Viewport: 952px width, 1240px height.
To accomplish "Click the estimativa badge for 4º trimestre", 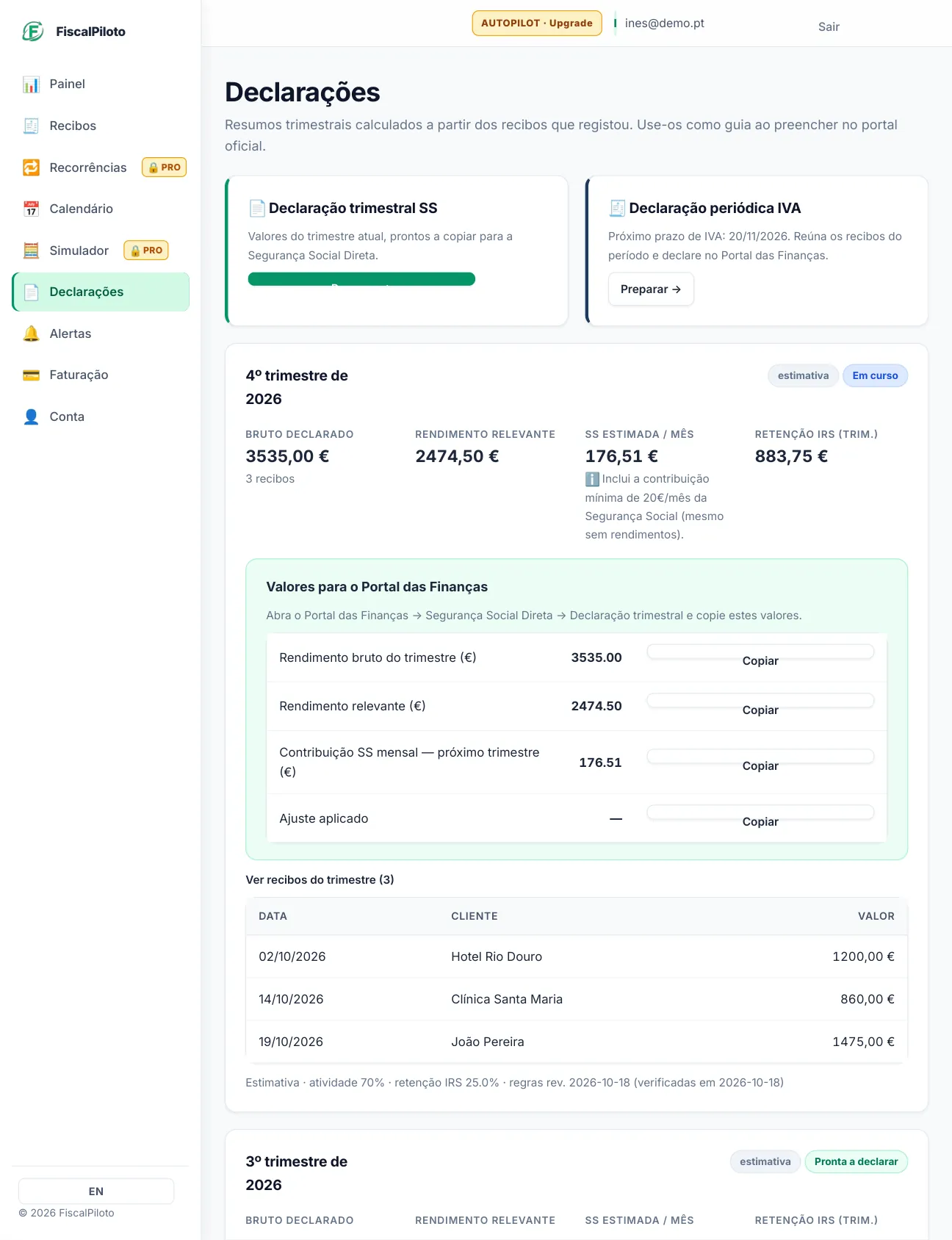I will click(x=803, y=375).
